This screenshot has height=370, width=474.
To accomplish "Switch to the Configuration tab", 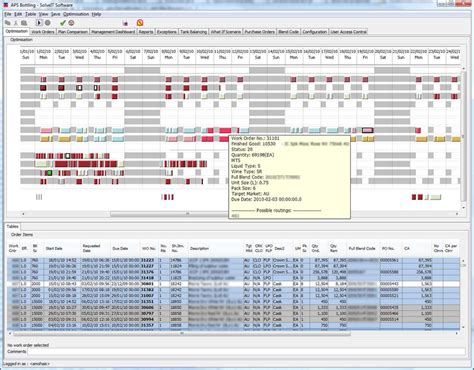I will click(314, 32).
